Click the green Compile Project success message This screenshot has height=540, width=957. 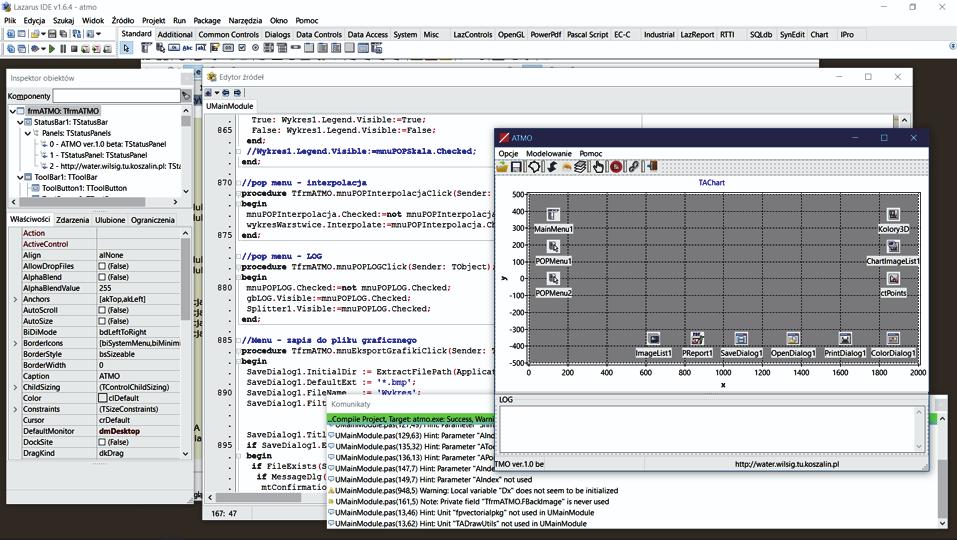(413, 419)
